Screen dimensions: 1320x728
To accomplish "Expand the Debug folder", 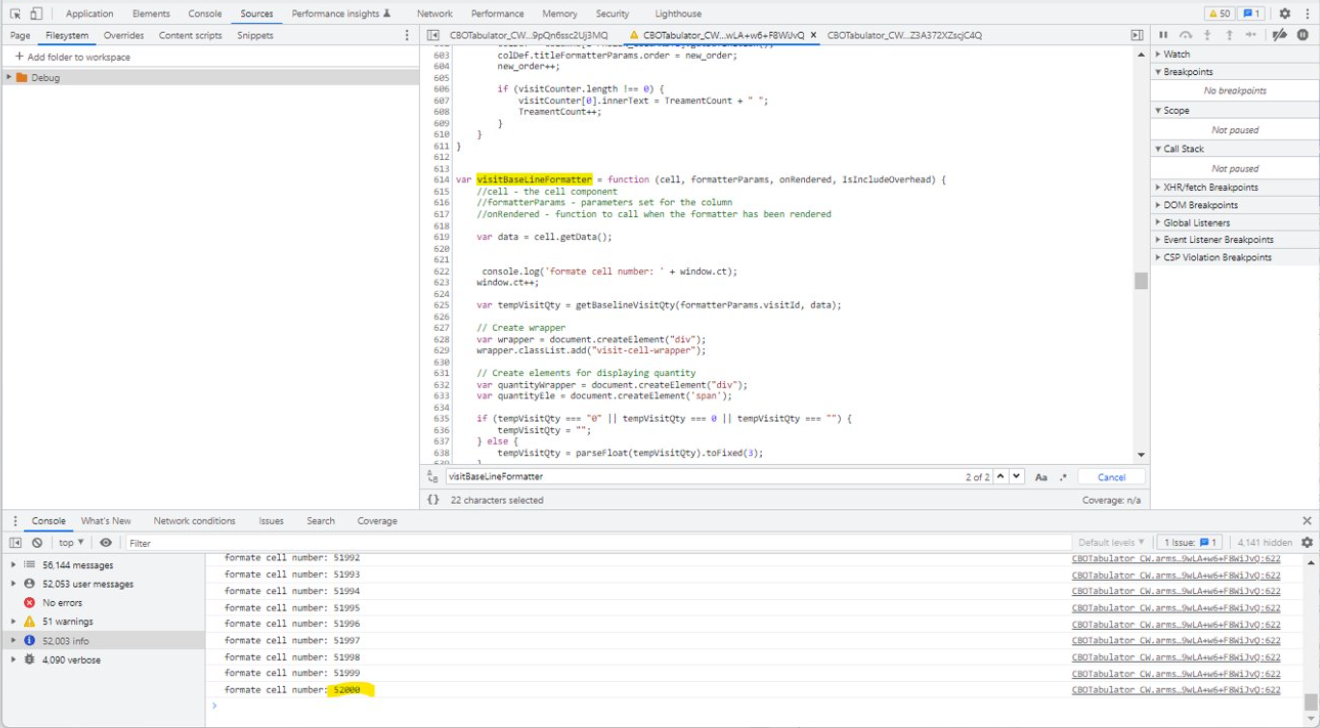I will click(8, 77).
